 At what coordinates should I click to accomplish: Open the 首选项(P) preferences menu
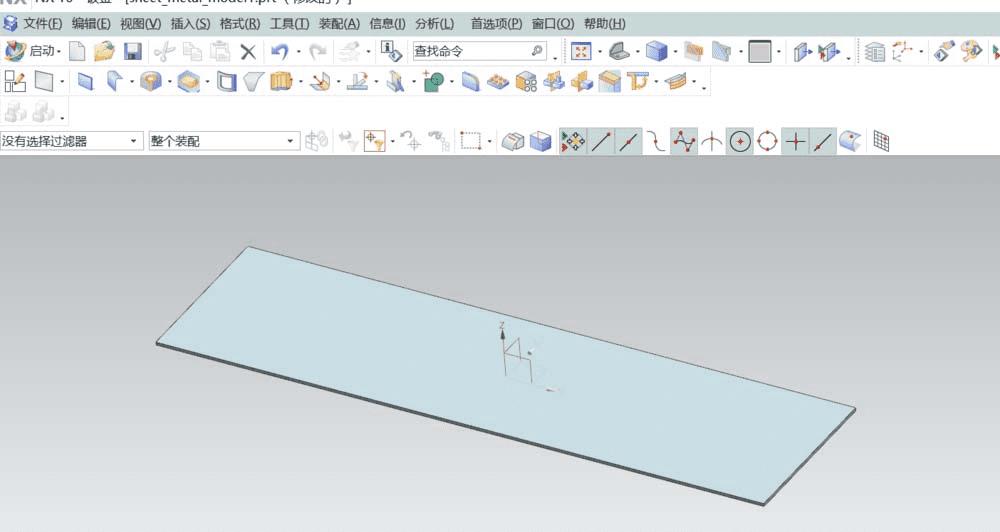[496, 23]
